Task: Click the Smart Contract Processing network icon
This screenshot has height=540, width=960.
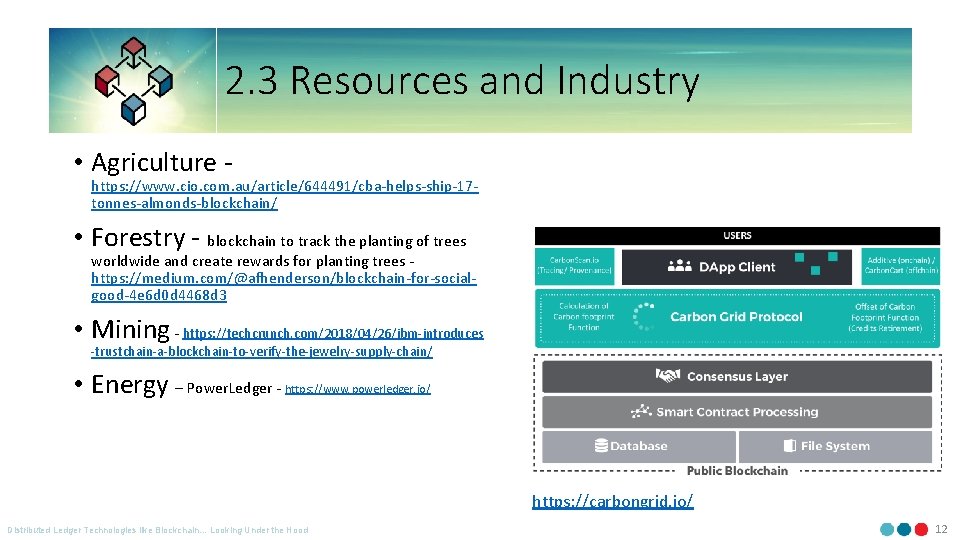Action: (641, 411)
